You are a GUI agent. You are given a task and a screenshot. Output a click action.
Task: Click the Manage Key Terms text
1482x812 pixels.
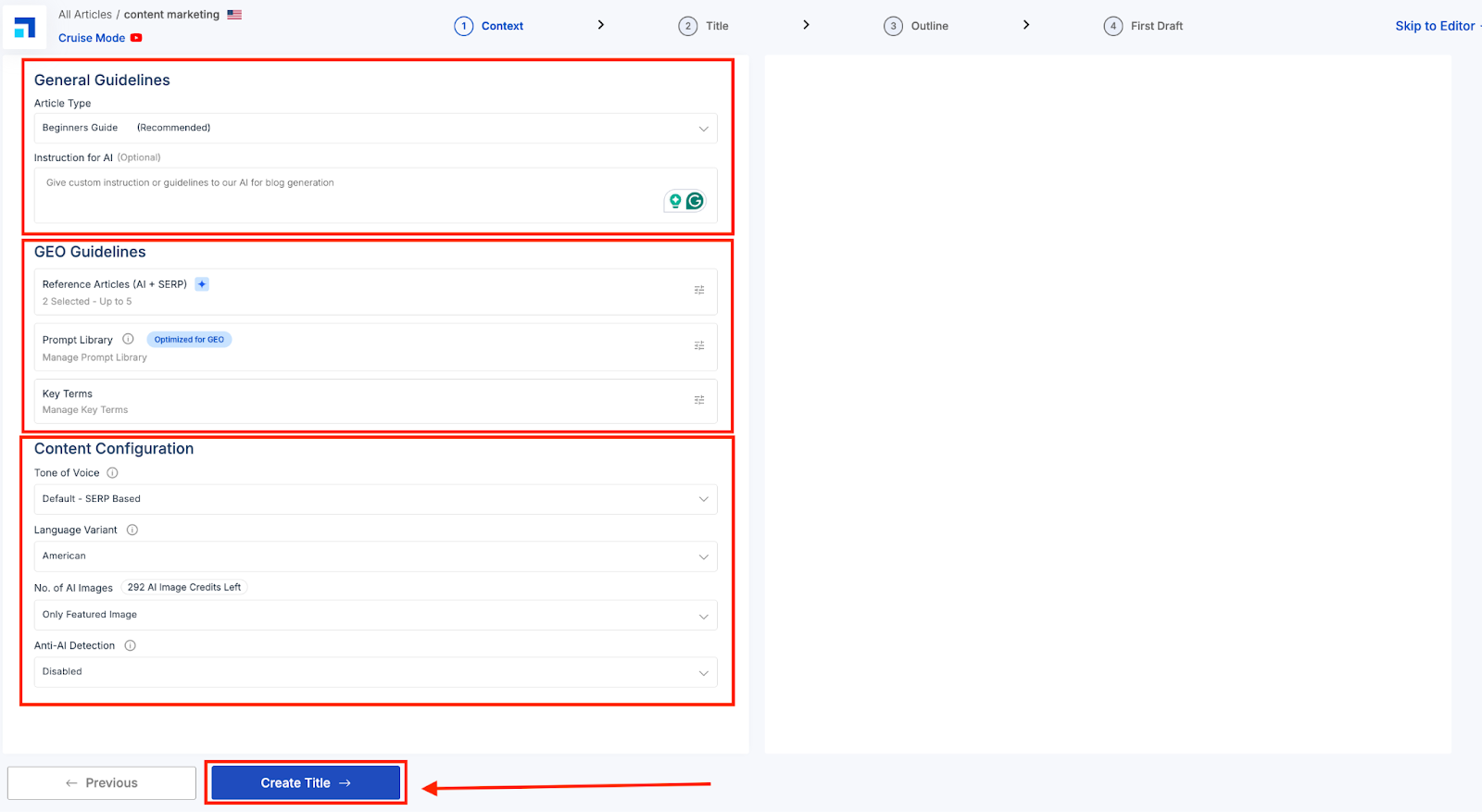point(85,410)
